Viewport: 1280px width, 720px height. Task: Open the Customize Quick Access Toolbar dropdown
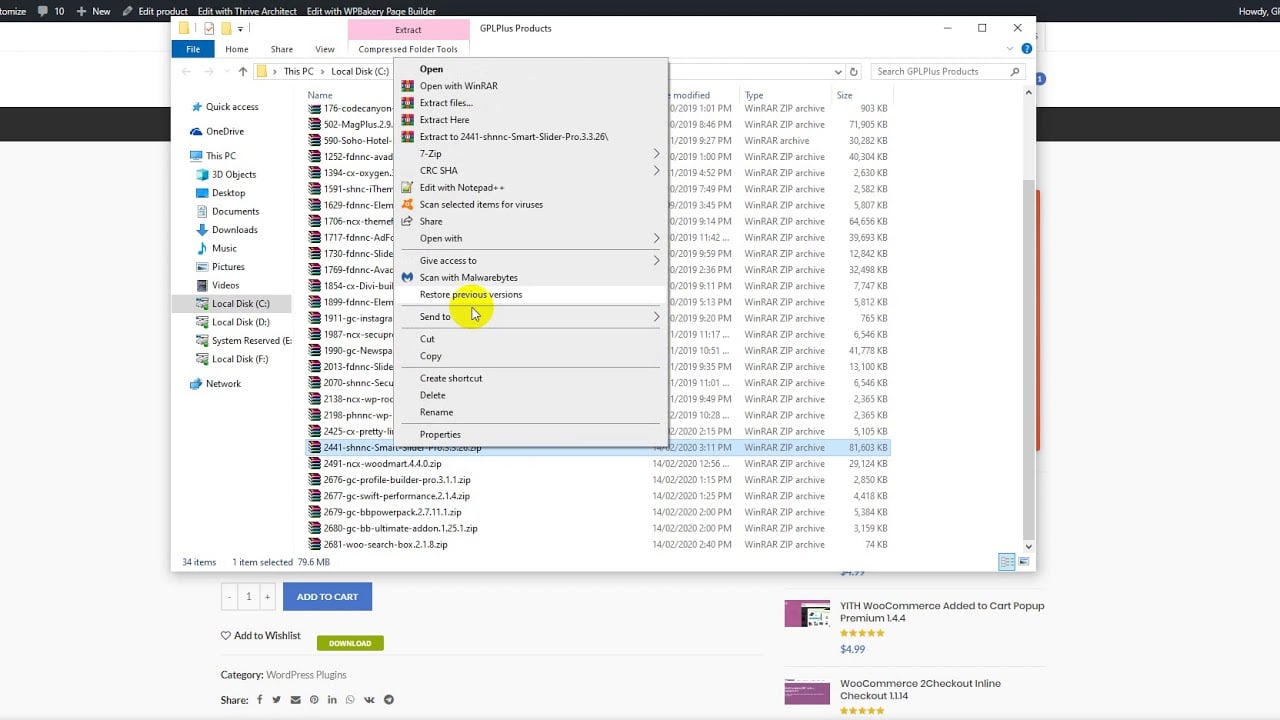coord(241,29)
